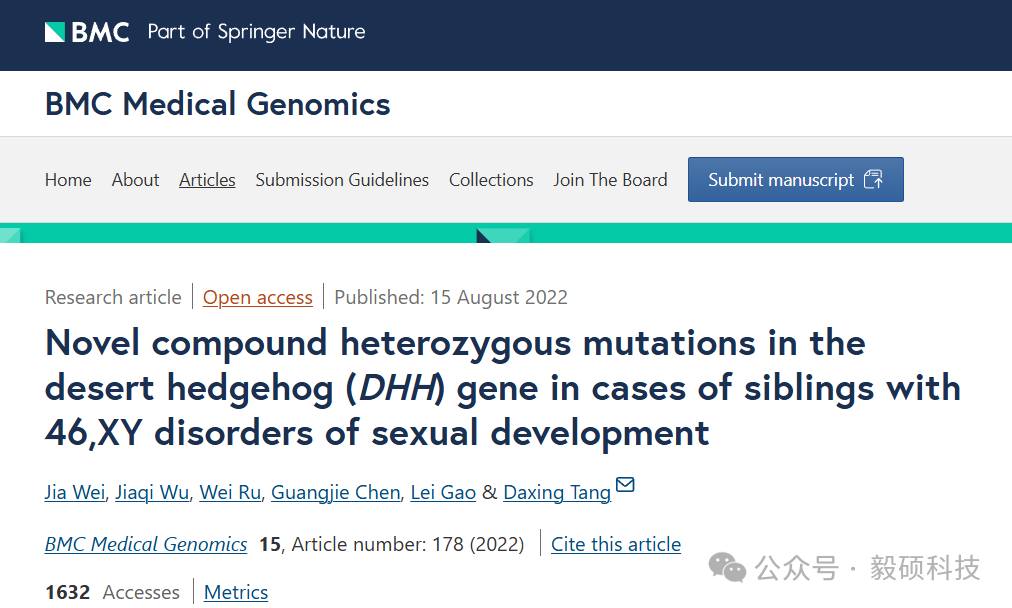Open the Collections page
Image resolution: width=1012 pixels, height=608 pixels.
(491, 179)
